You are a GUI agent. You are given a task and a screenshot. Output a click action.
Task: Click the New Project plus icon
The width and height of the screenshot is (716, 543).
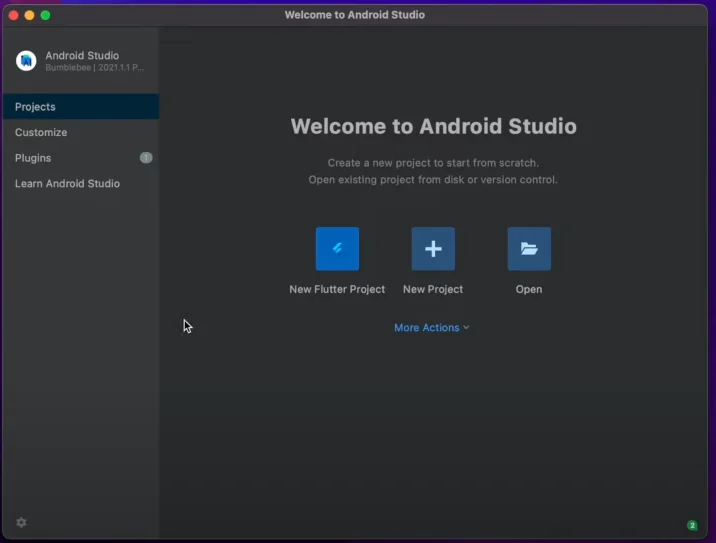(x=433, y=249)
